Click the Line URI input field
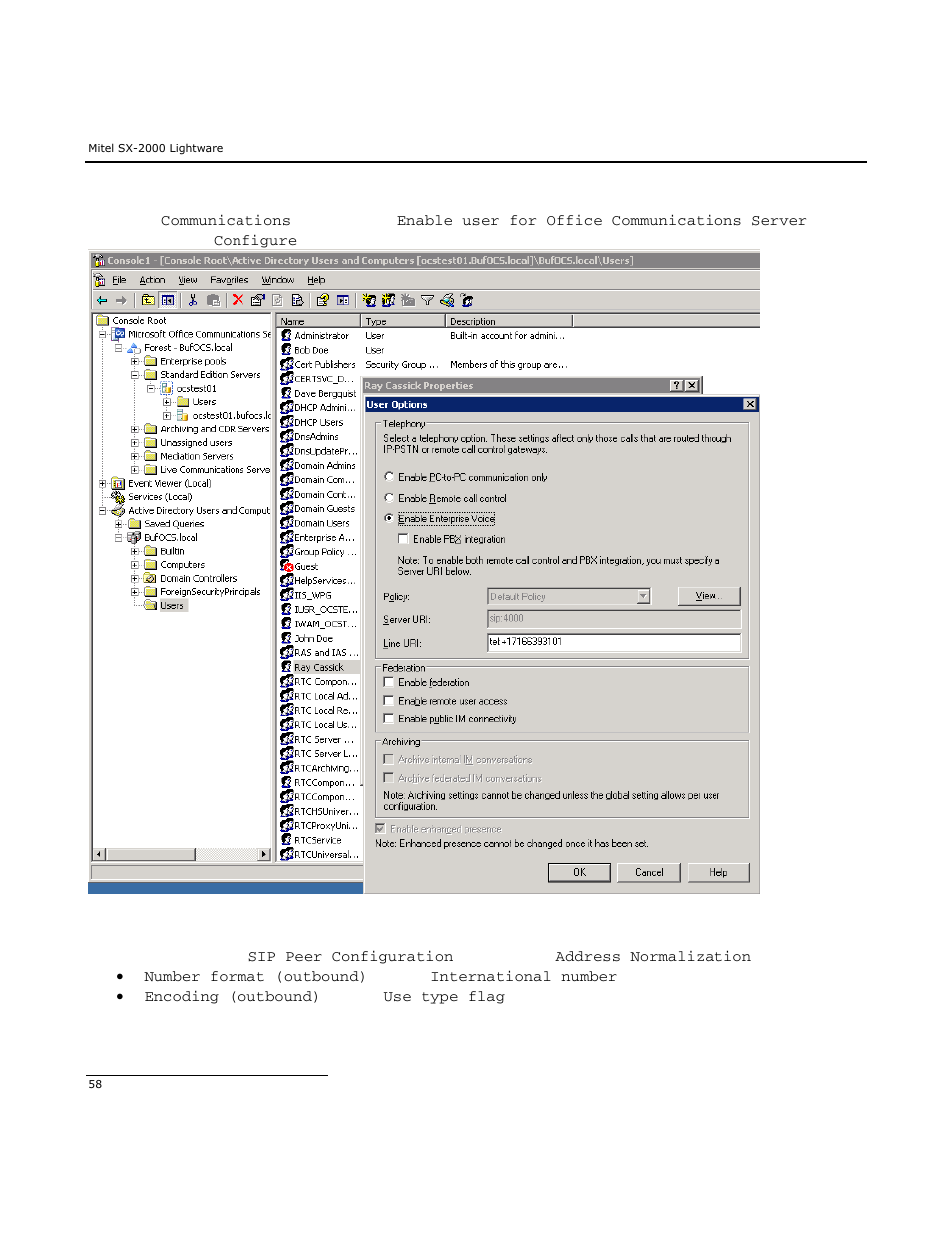The height and width of the screenshot is (1233, 952). point(615,642)
